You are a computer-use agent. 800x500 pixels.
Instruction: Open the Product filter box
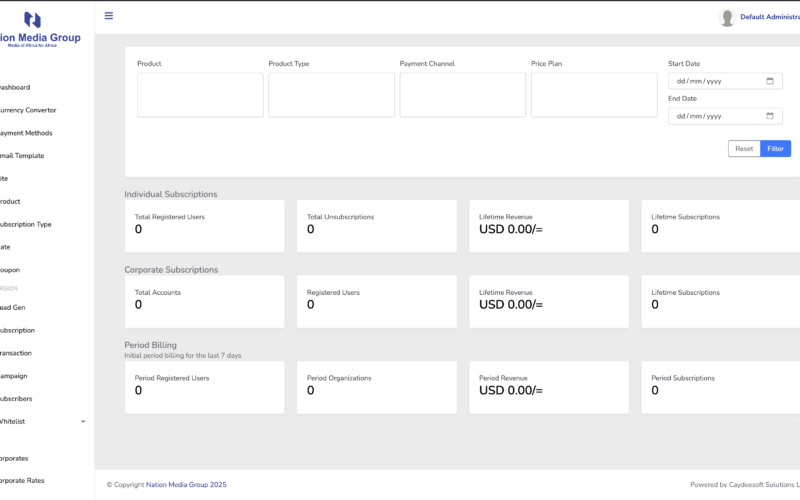coord(200,95)
